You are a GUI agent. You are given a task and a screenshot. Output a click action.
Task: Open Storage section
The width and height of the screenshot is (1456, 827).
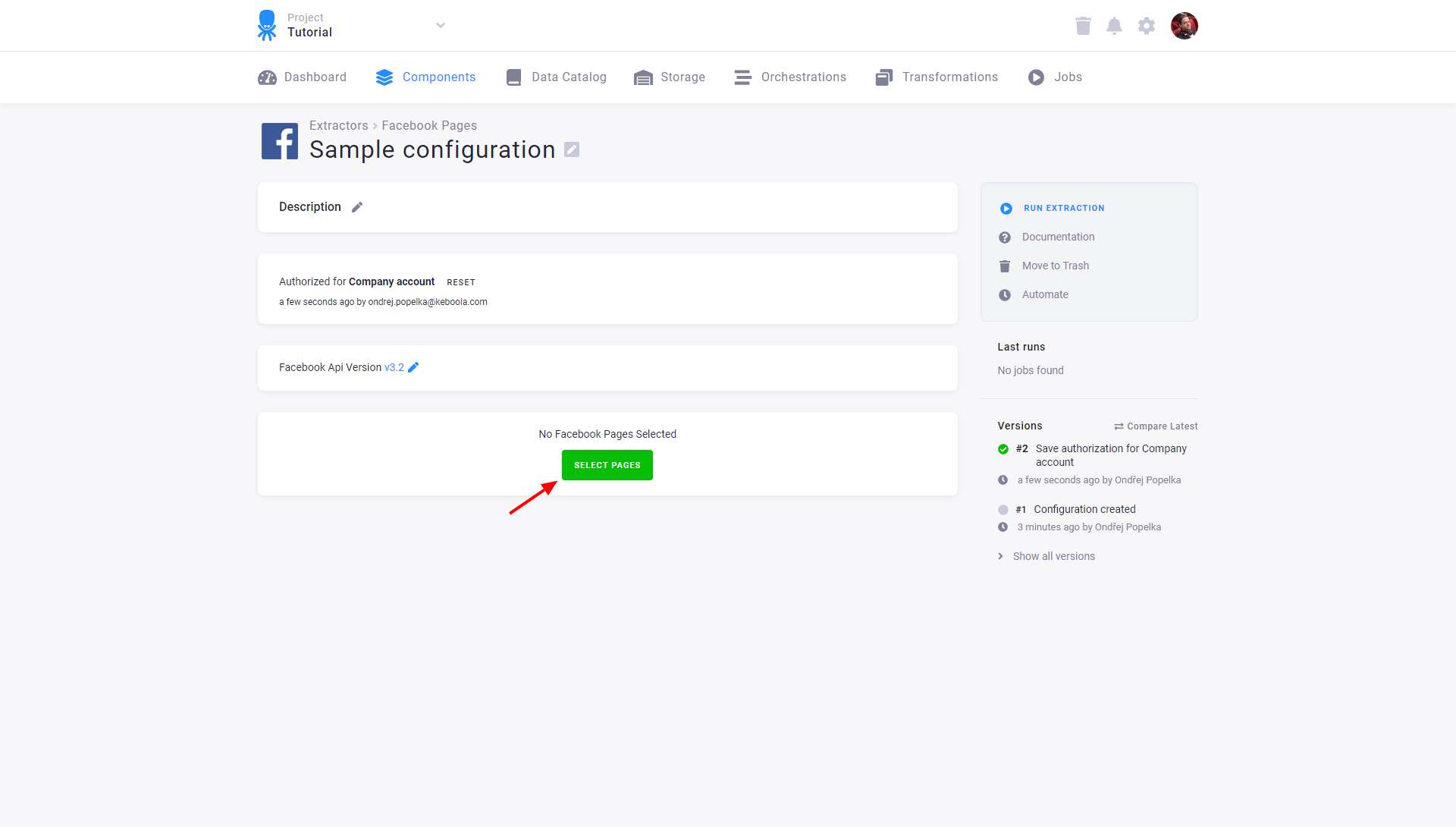pos(670,77)
